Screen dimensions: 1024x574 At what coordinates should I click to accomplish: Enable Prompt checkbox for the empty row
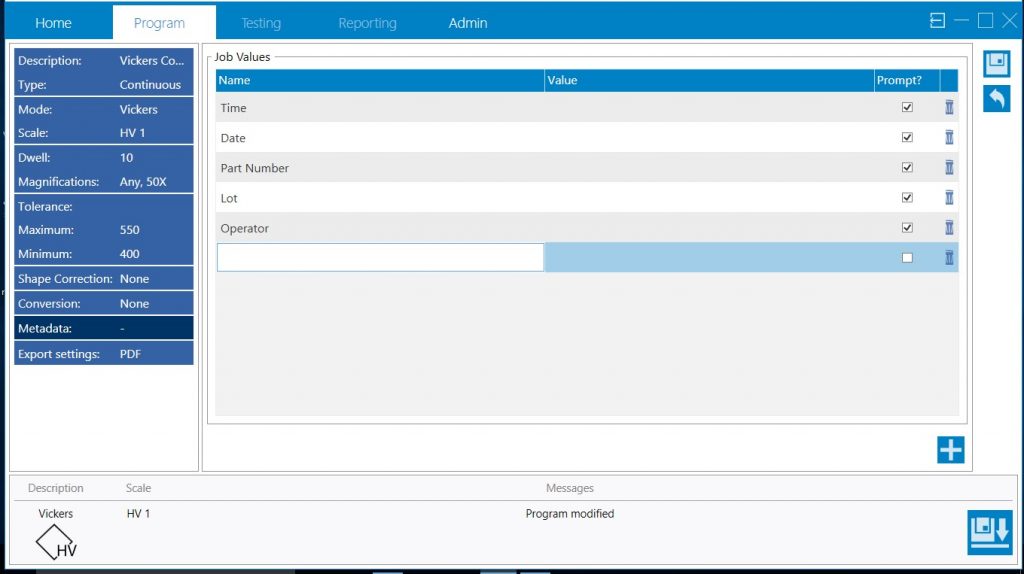[x=907, y=258]
